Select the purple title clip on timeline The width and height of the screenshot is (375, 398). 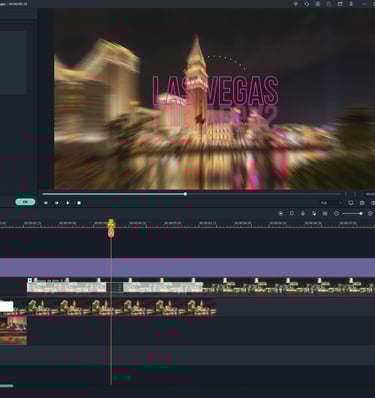[x=187, y=268]
